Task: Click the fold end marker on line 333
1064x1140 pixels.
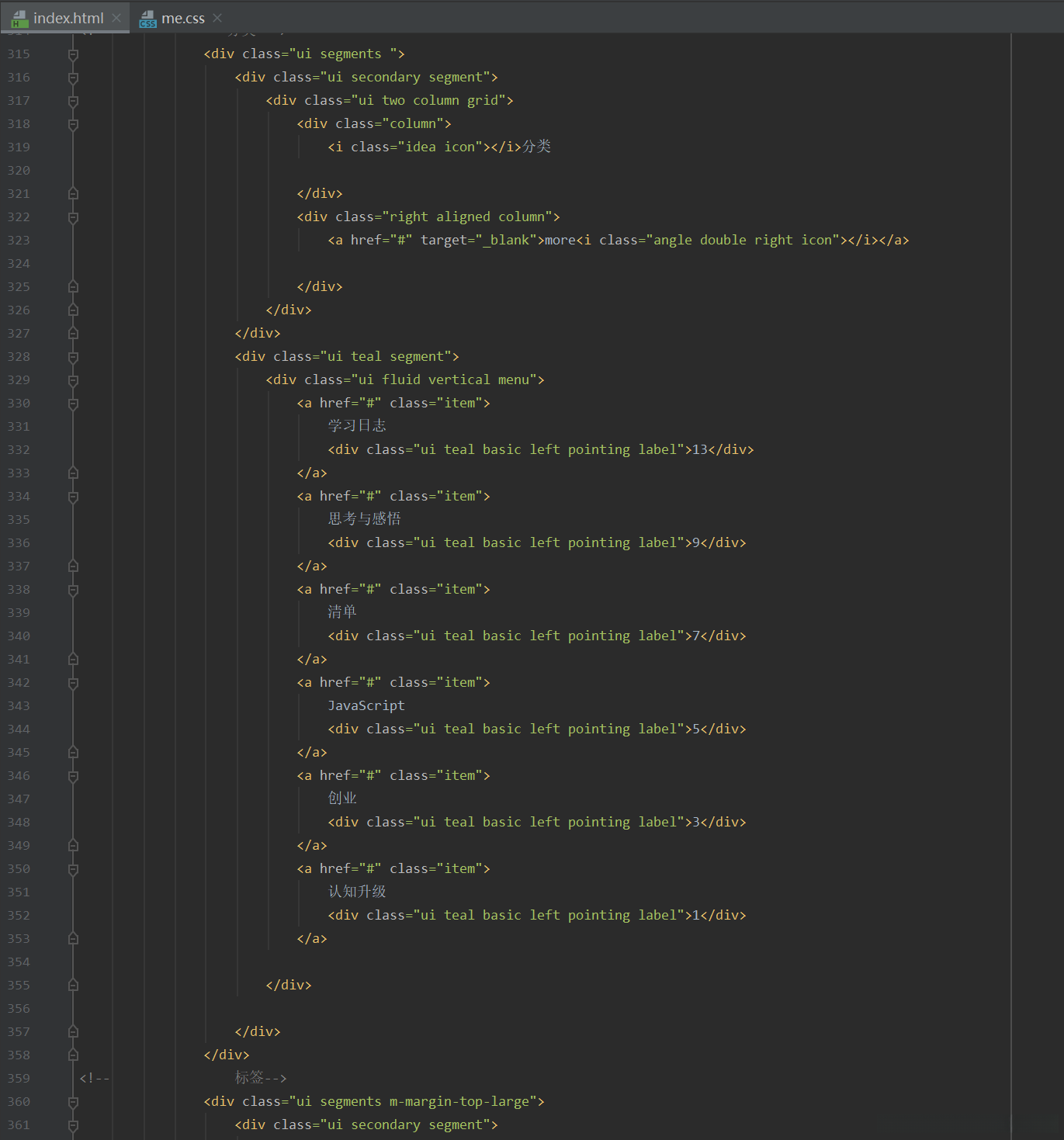Action: coord(73,473)
